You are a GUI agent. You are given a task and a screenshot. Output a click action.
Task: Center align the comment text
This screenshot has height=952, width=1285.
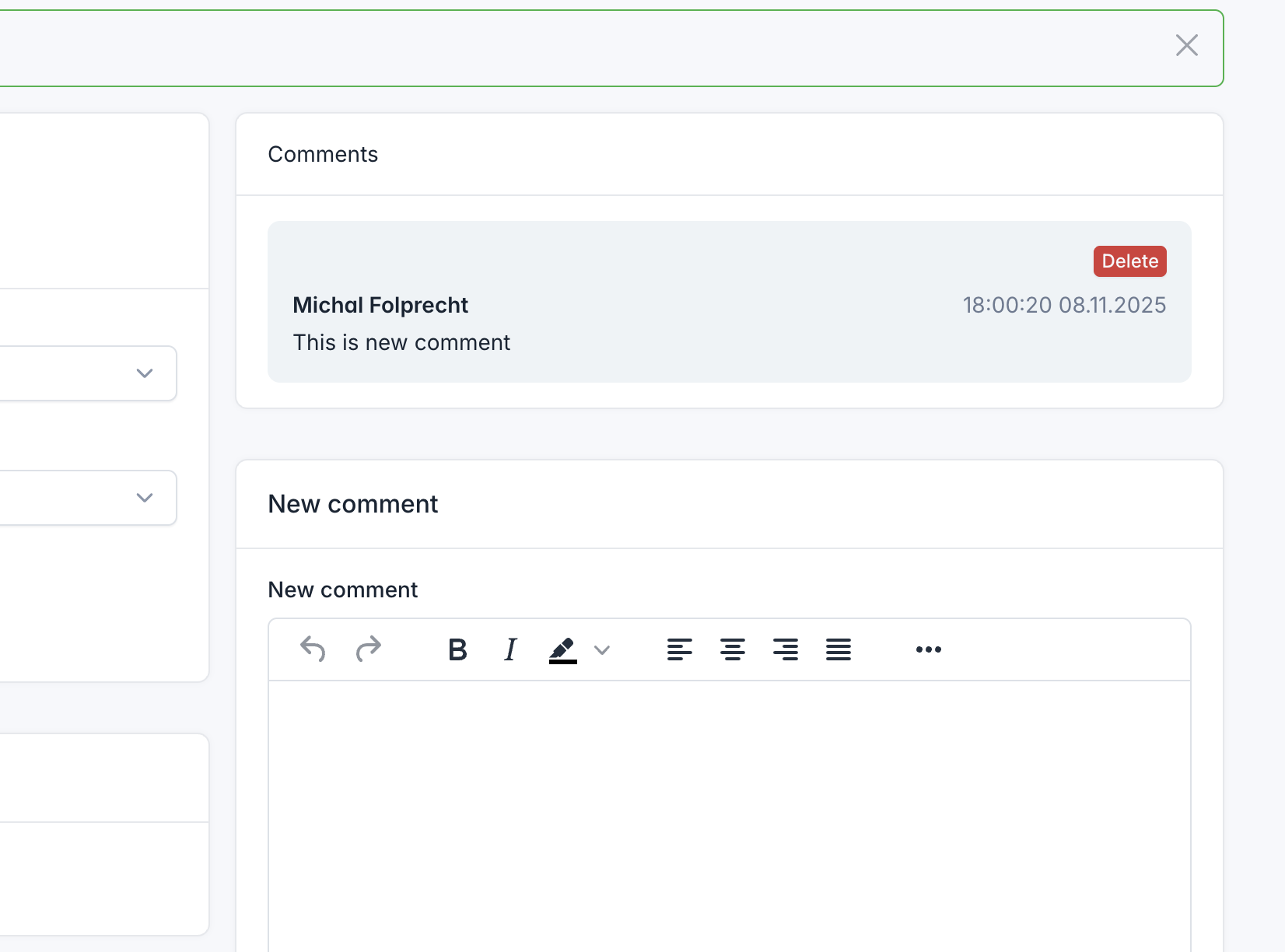[732, 649]
